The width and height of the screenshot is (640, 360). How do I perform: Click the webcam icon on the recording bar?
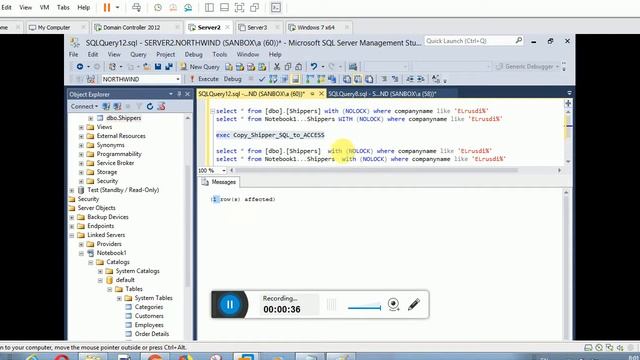tap(393, 304)
